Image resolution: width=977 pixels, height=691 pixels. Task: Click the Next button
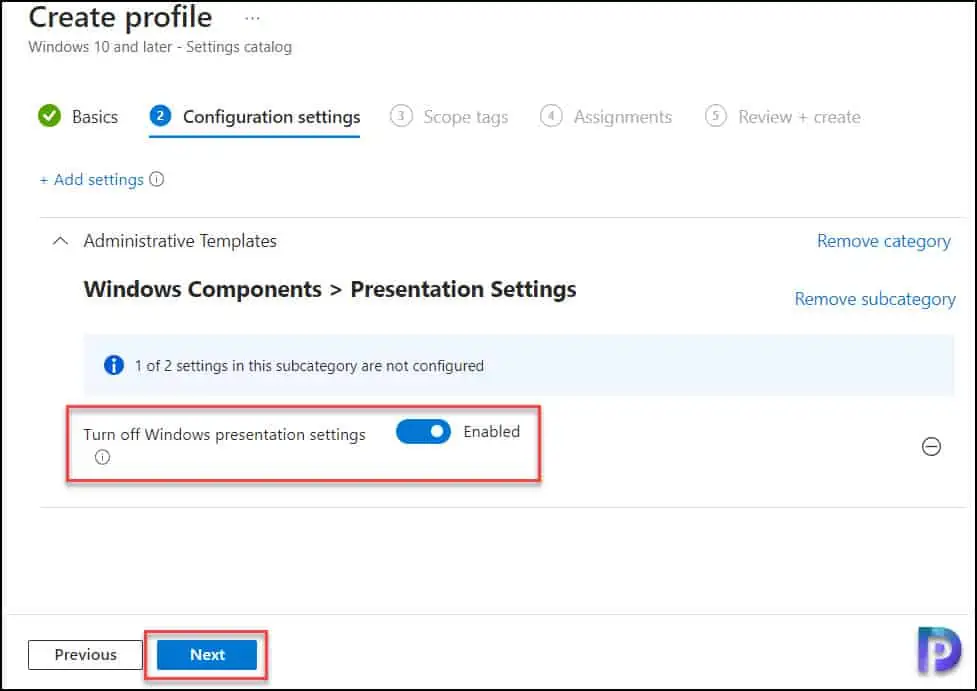pyautogui.click(x=207, y=655)
